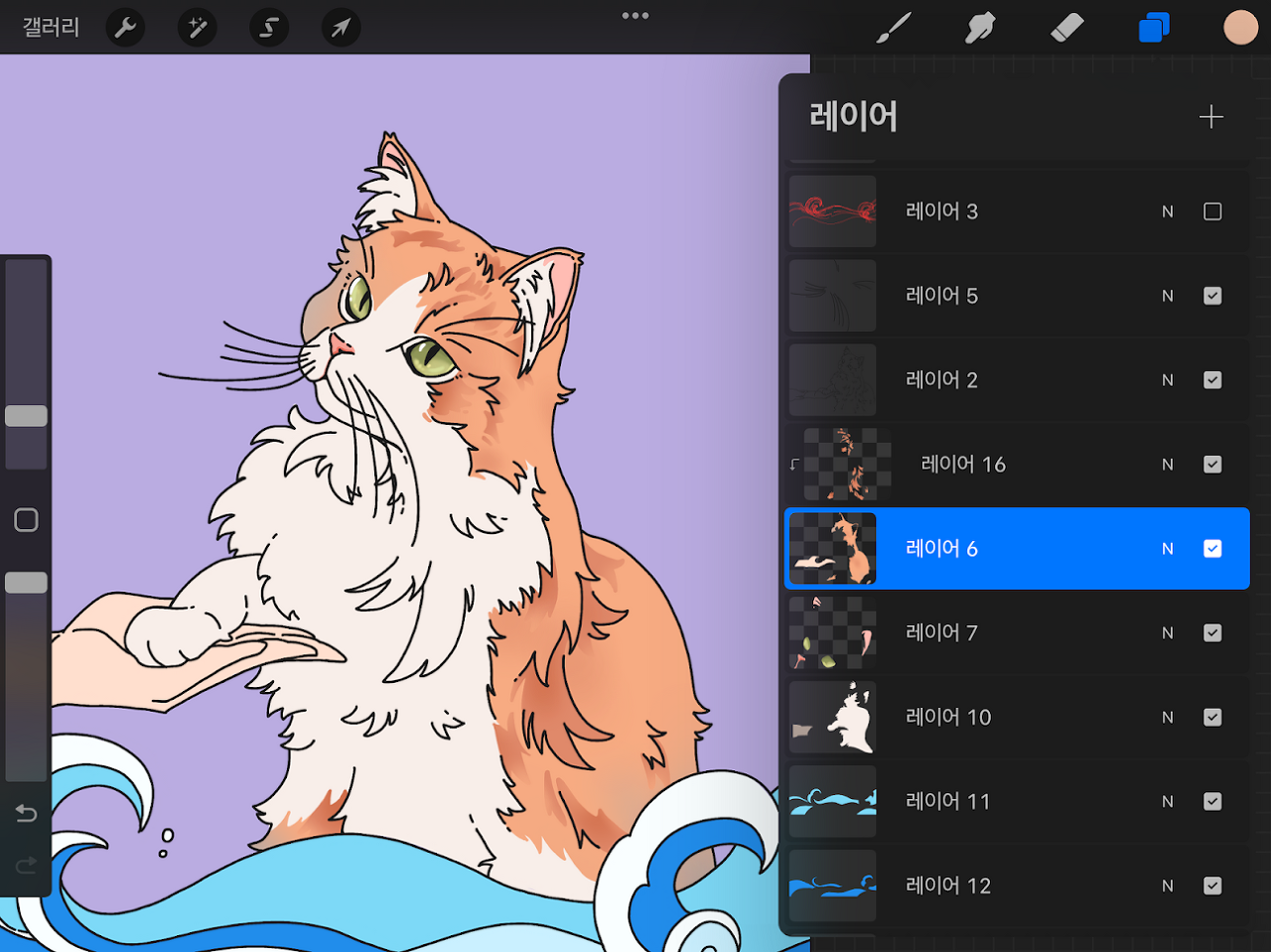Adjust the brush size slider handle
Image resolution: width=1271 pixels, height=952 pixels.
26,416
